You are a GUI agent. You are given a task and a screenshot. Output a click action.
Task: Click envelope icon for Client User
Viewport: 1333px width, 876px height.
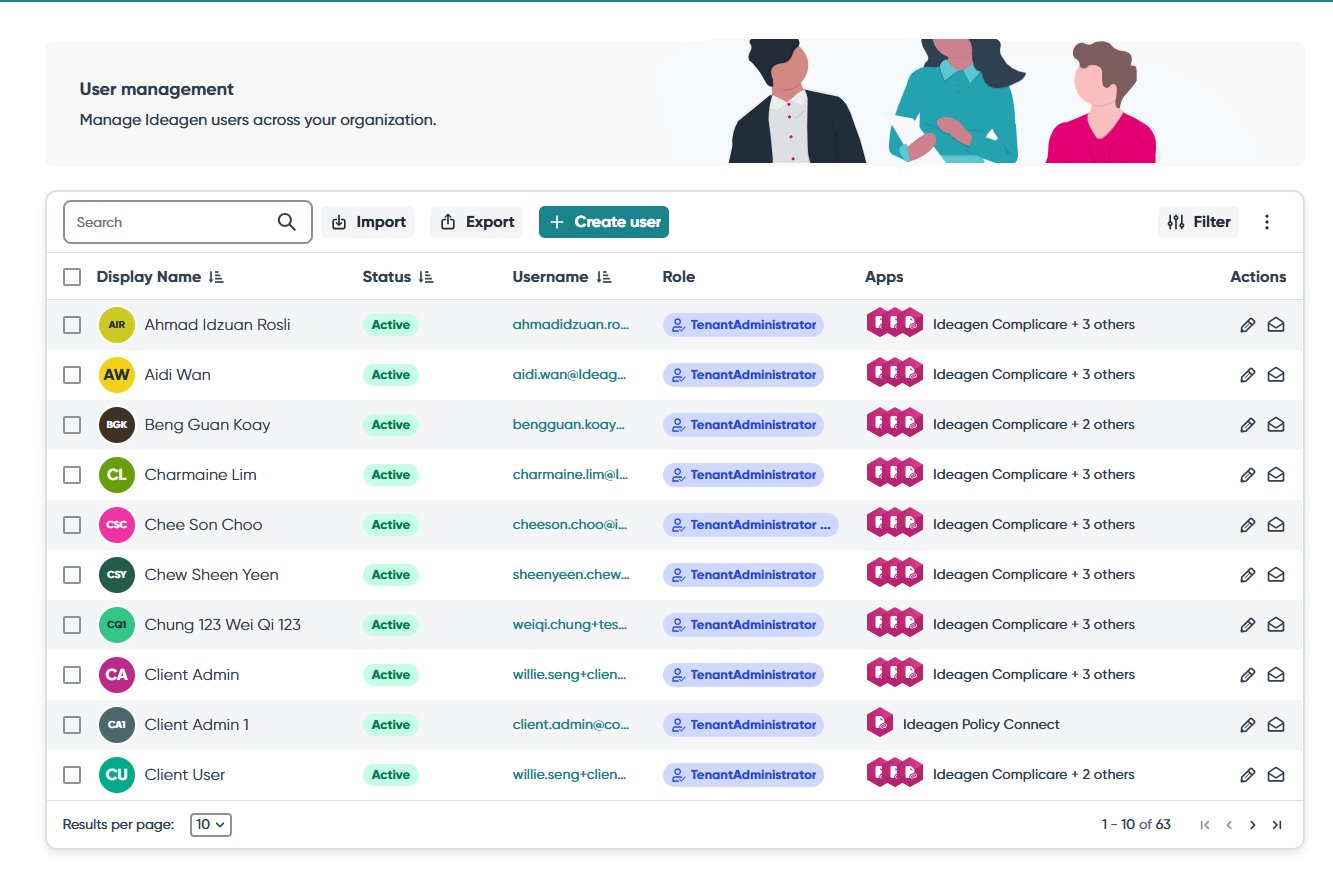pyautogui.click(x=1276, y=775)
